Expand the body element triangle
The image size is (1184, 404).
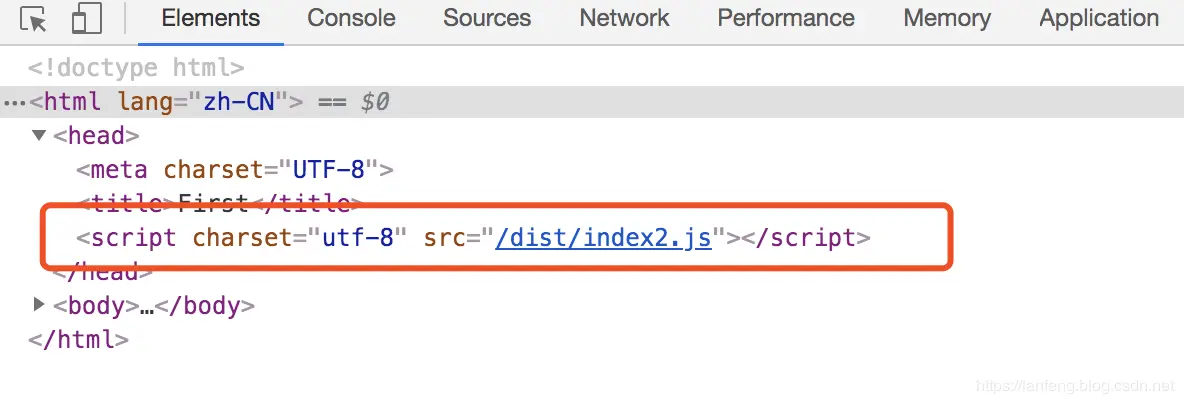[x=39, y=305]
